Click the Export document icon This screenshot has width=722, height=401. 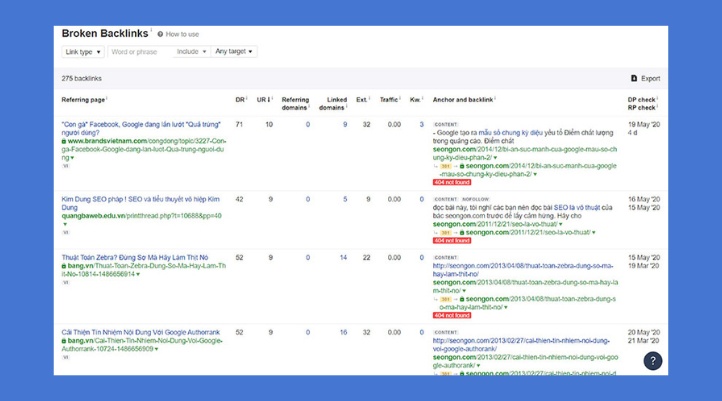pyautogui.click(x=634, y=78)
